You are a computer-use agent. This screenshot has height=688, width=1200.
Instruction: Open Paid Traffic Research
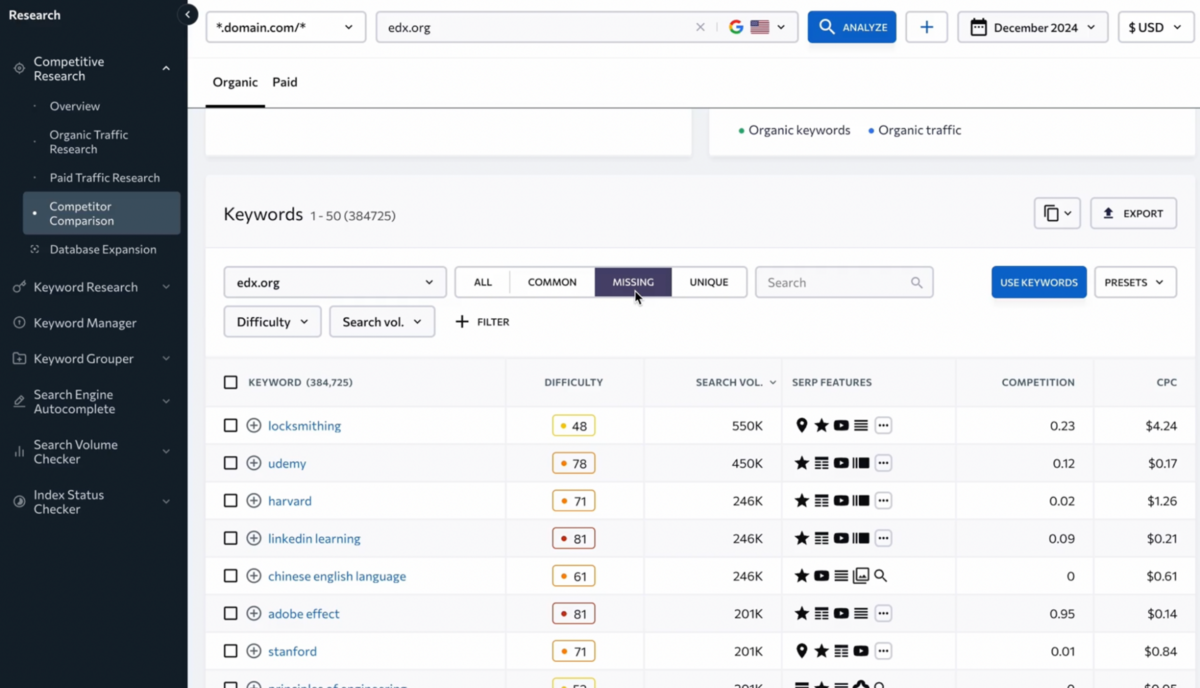[105, 178]
